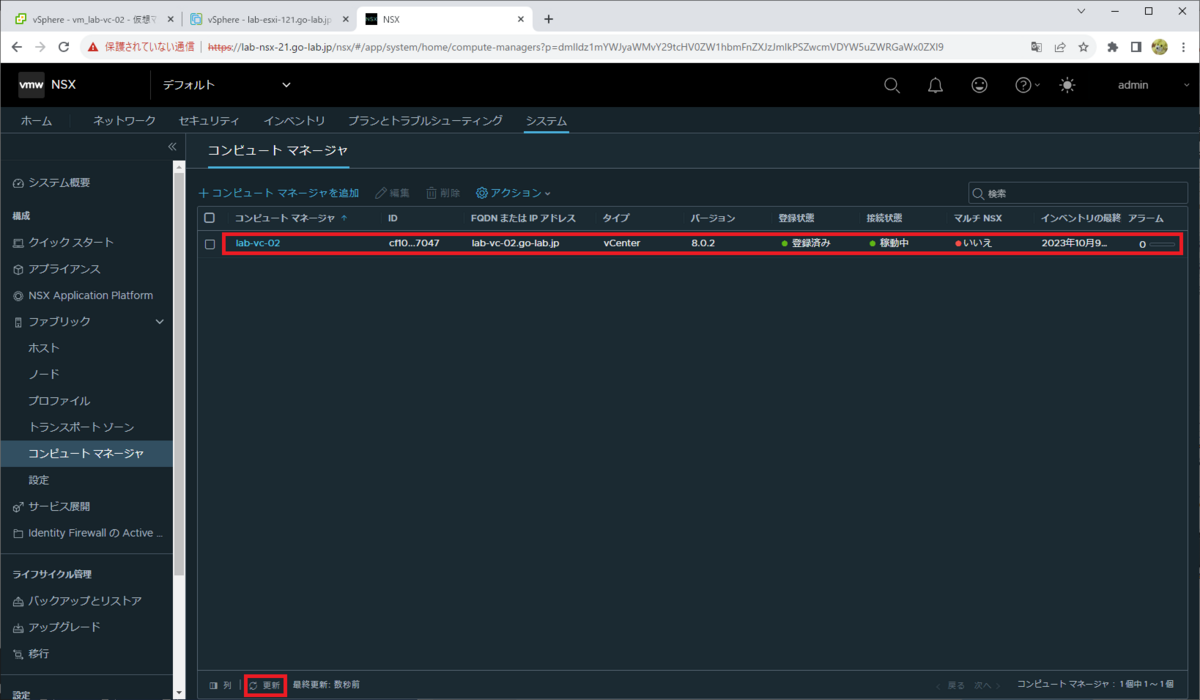Open the notifications bell icon
1200x700 pixels.
coord(936,85)
